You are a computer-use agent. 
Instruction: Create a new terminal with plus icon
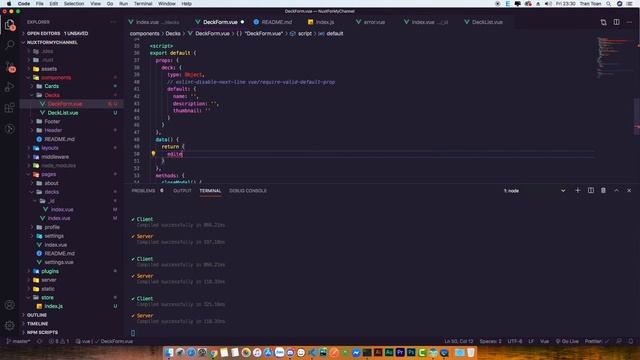coord(578,190)
